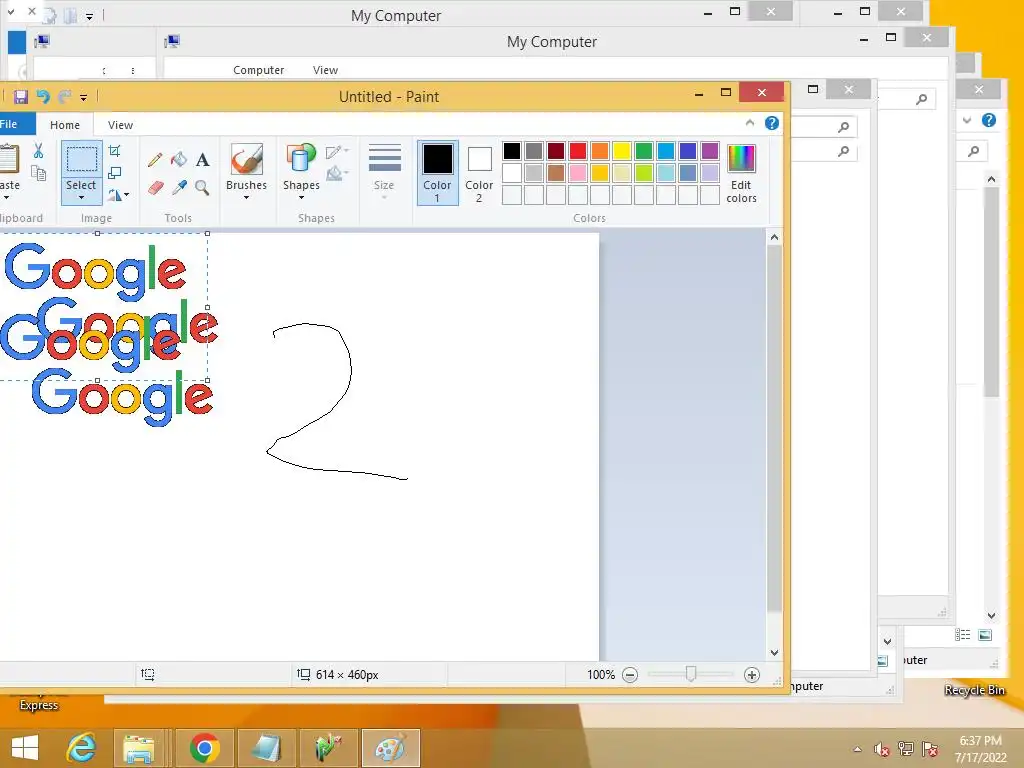Undo the last action in Paint
This screenshot has width=1024, height=768.
point(43,97)
